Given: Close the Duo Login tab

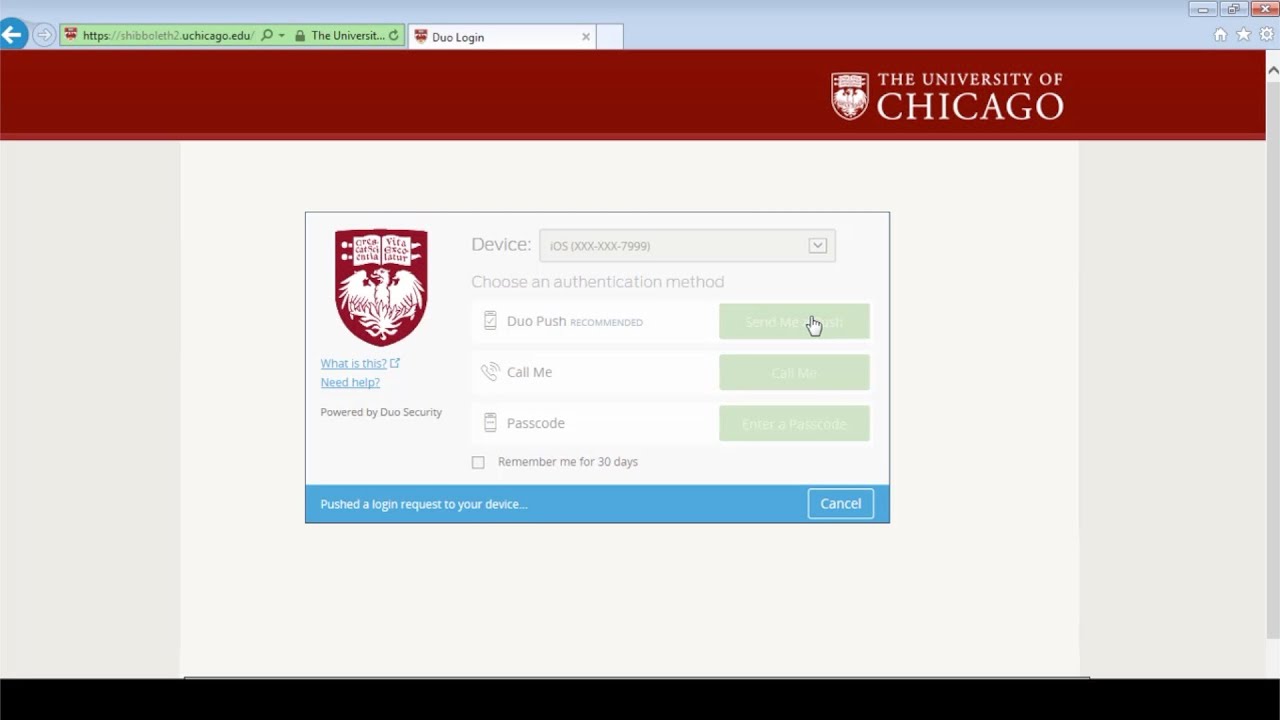Looking at the screenshot, I should coord(586,37).
